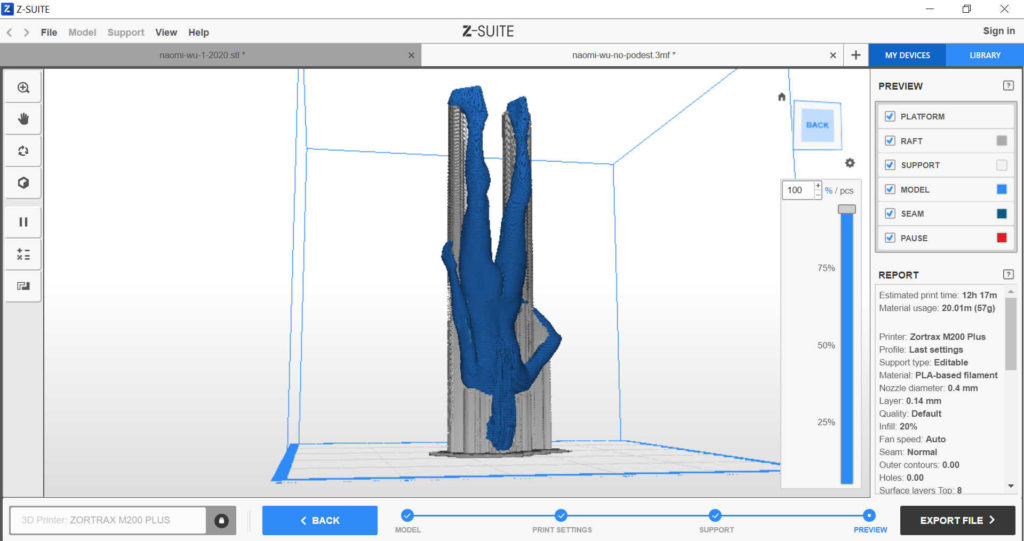
Task: Open the view cube options tool
Action: tap(24, 183)
